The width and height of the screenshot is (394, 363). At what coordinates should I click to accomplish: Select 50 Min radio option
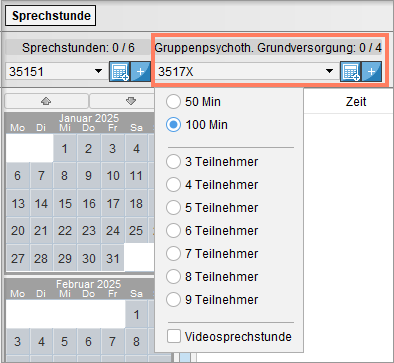pos(193,102)
